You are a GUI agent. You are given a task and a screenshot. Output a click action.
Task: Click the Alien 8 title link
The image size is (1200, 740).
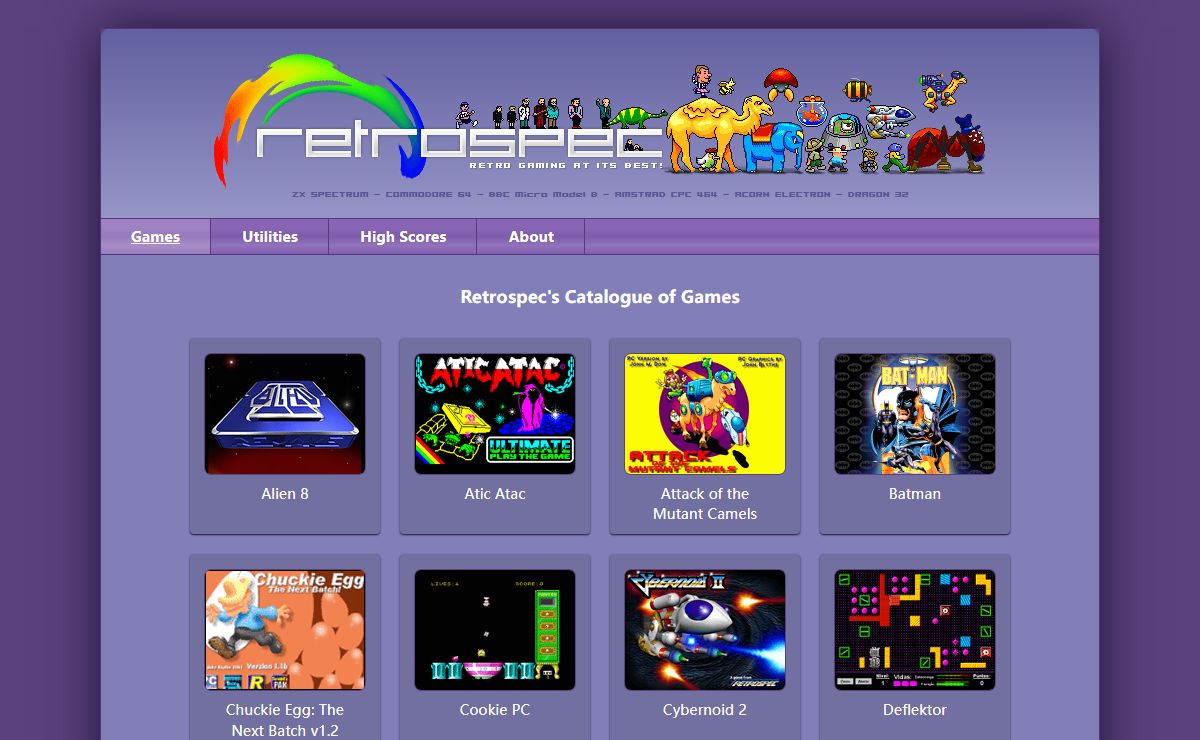pos(285,494)
